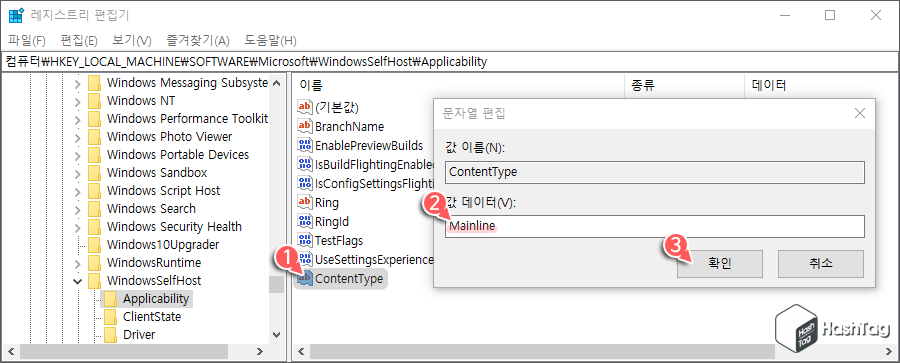Click the IsConfigSettingsFlighting DWORD icon
The width and height of the screenshot is (900, 363).
[304, 183]
